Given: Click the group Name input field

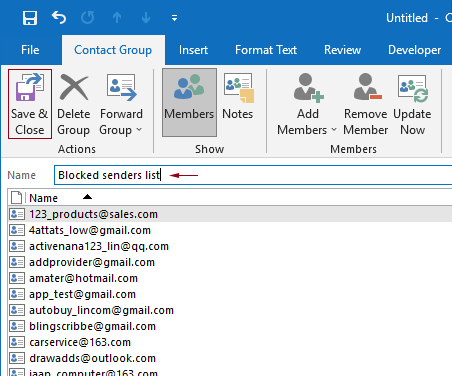Looking at the screenshot, I should (x=253, y=175).
